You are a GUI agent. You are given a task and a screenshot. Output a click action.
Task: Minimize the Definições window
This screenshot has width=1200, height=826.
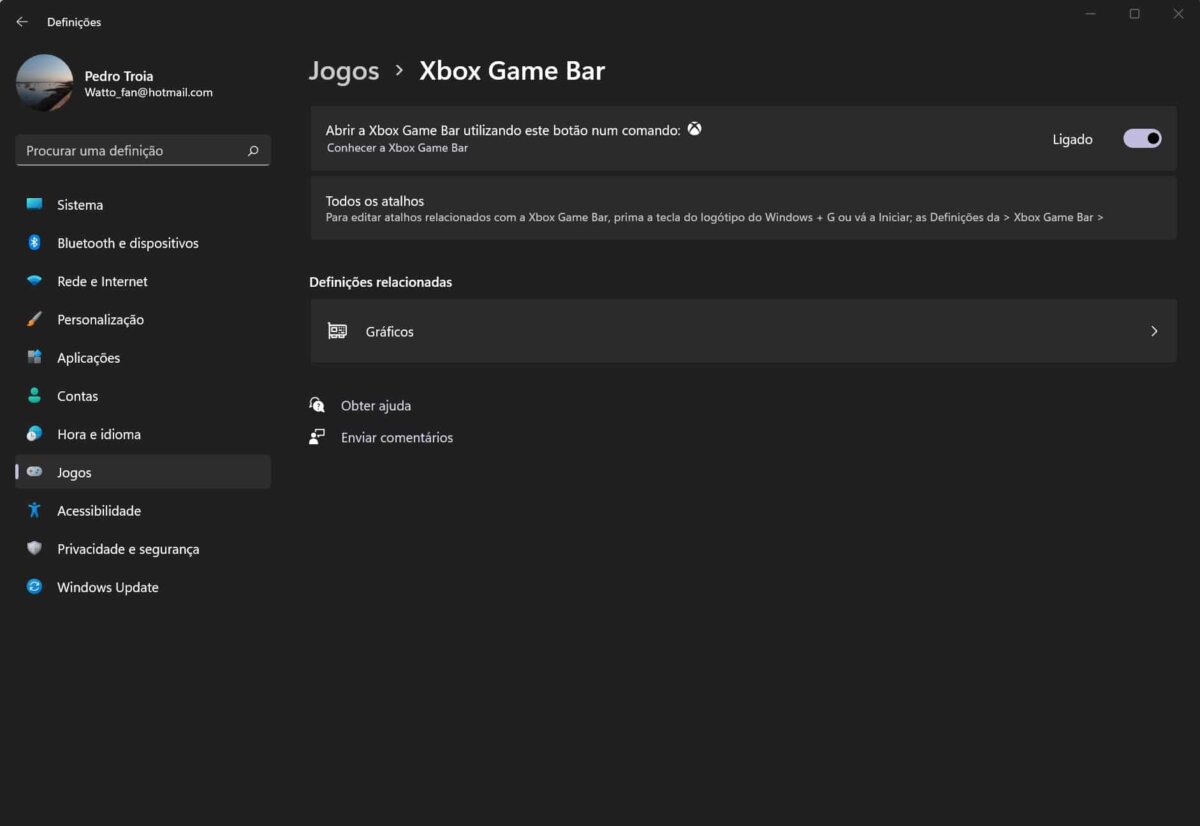pos(1091,14)
